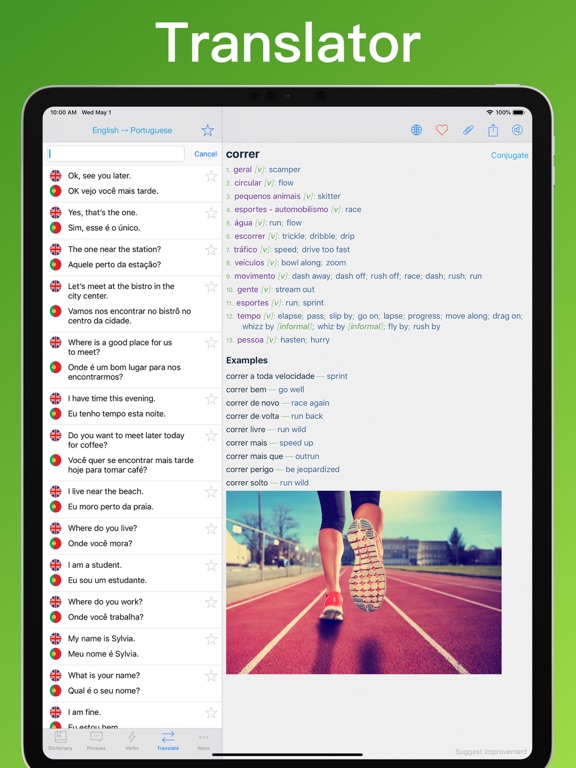Tap Cancel next to search field
Viewport: 576px width, 768px height.
click(205, 154)
